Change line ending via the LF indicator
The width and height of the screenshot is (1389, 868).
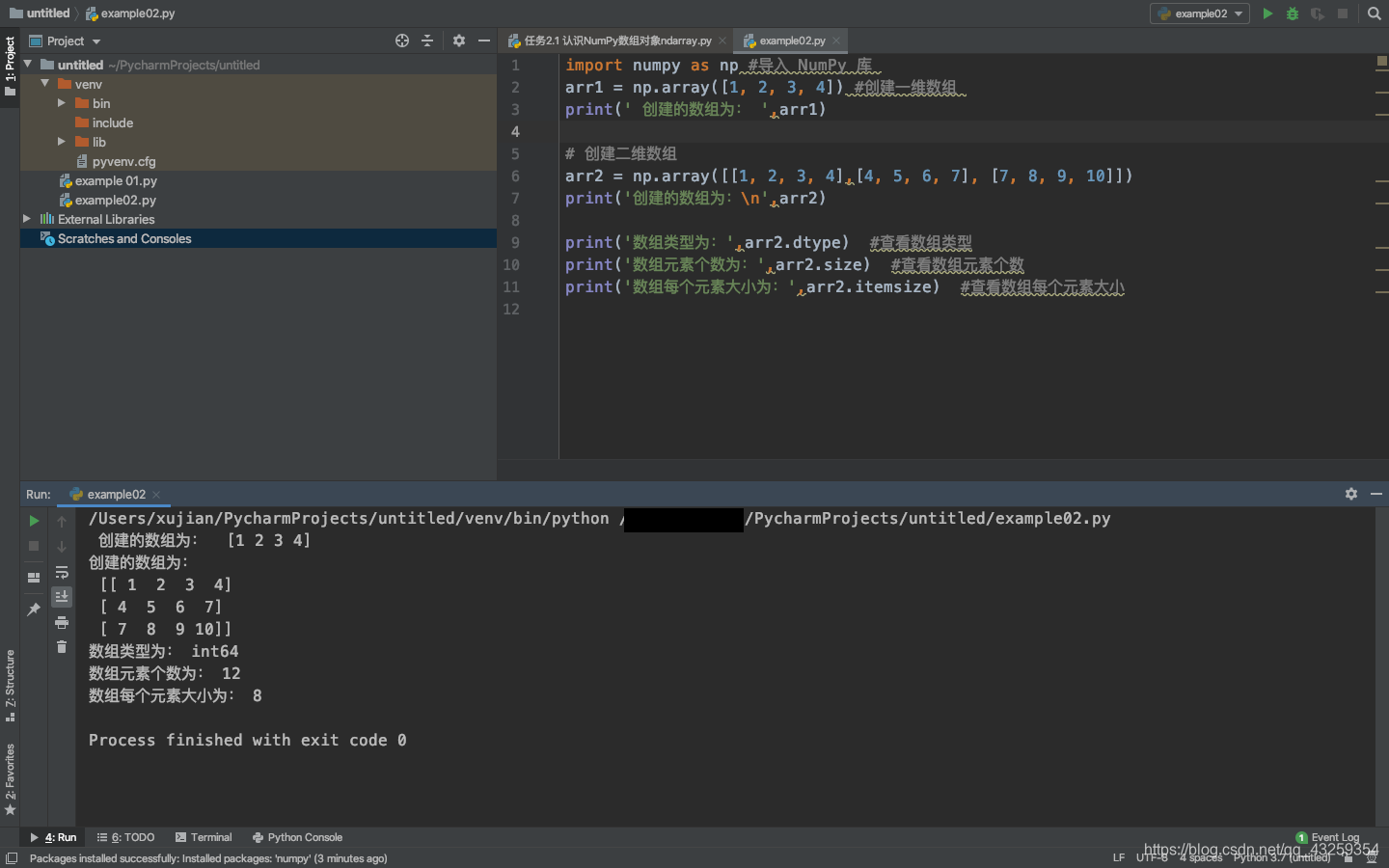pos(1118,856)
